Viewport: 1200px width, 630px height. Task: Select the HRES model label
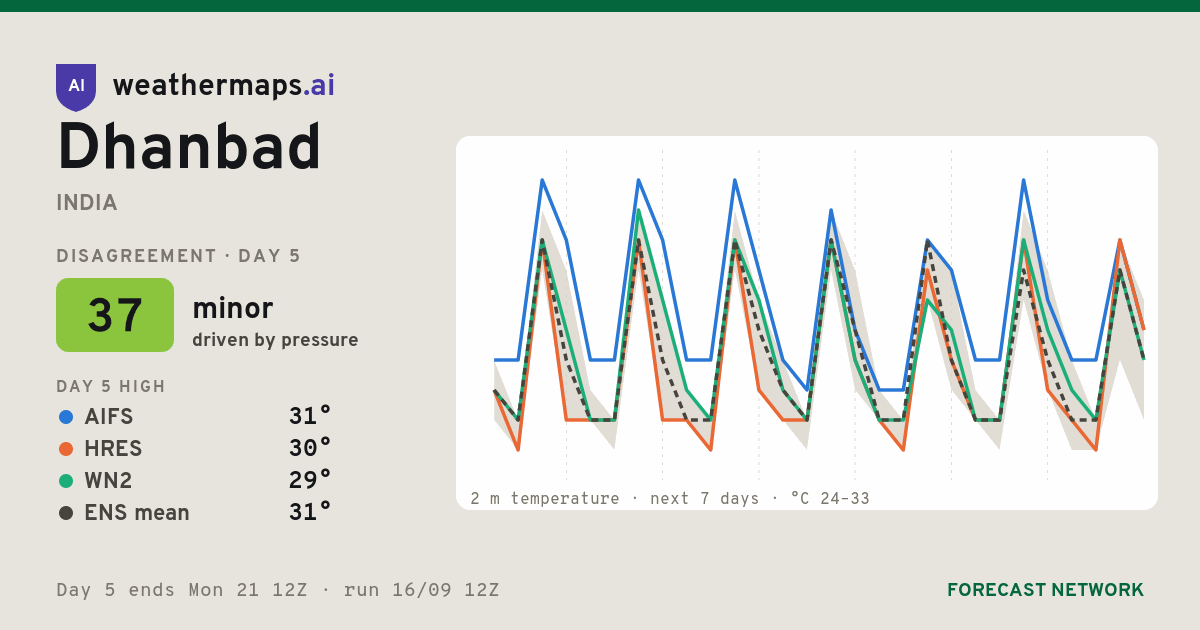click(113, 449)
